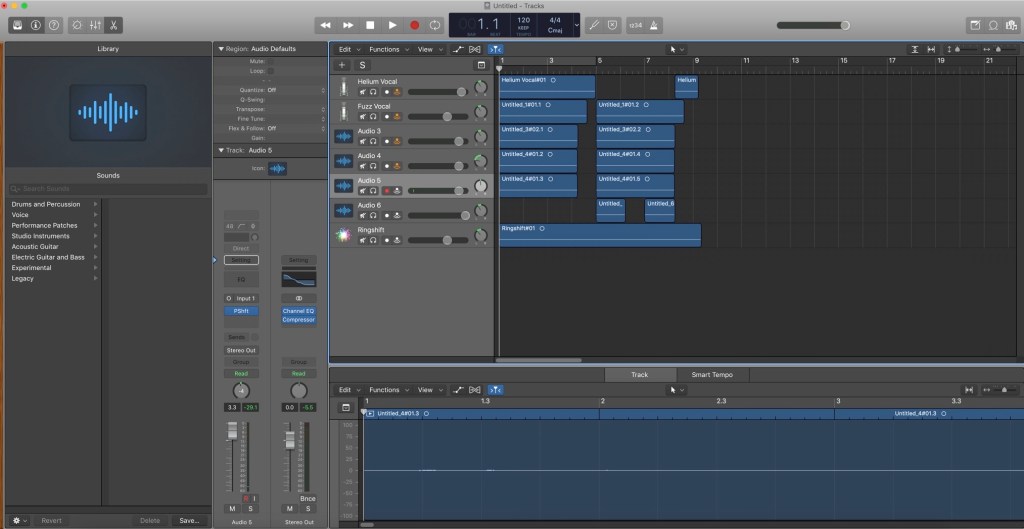Toggle Cycle mode on
Screen dimensions: 1024x529
(x=435, y=24)
